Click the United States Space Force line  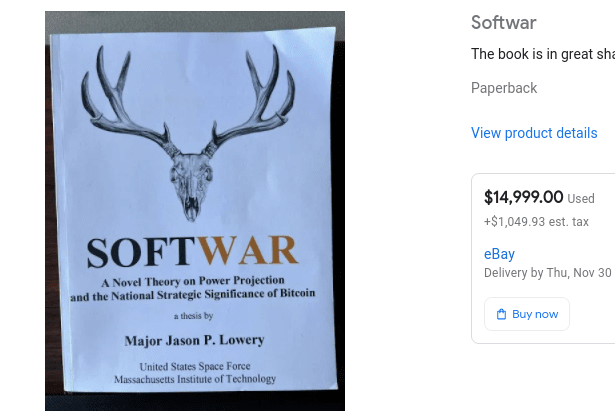tap(195, 366)
